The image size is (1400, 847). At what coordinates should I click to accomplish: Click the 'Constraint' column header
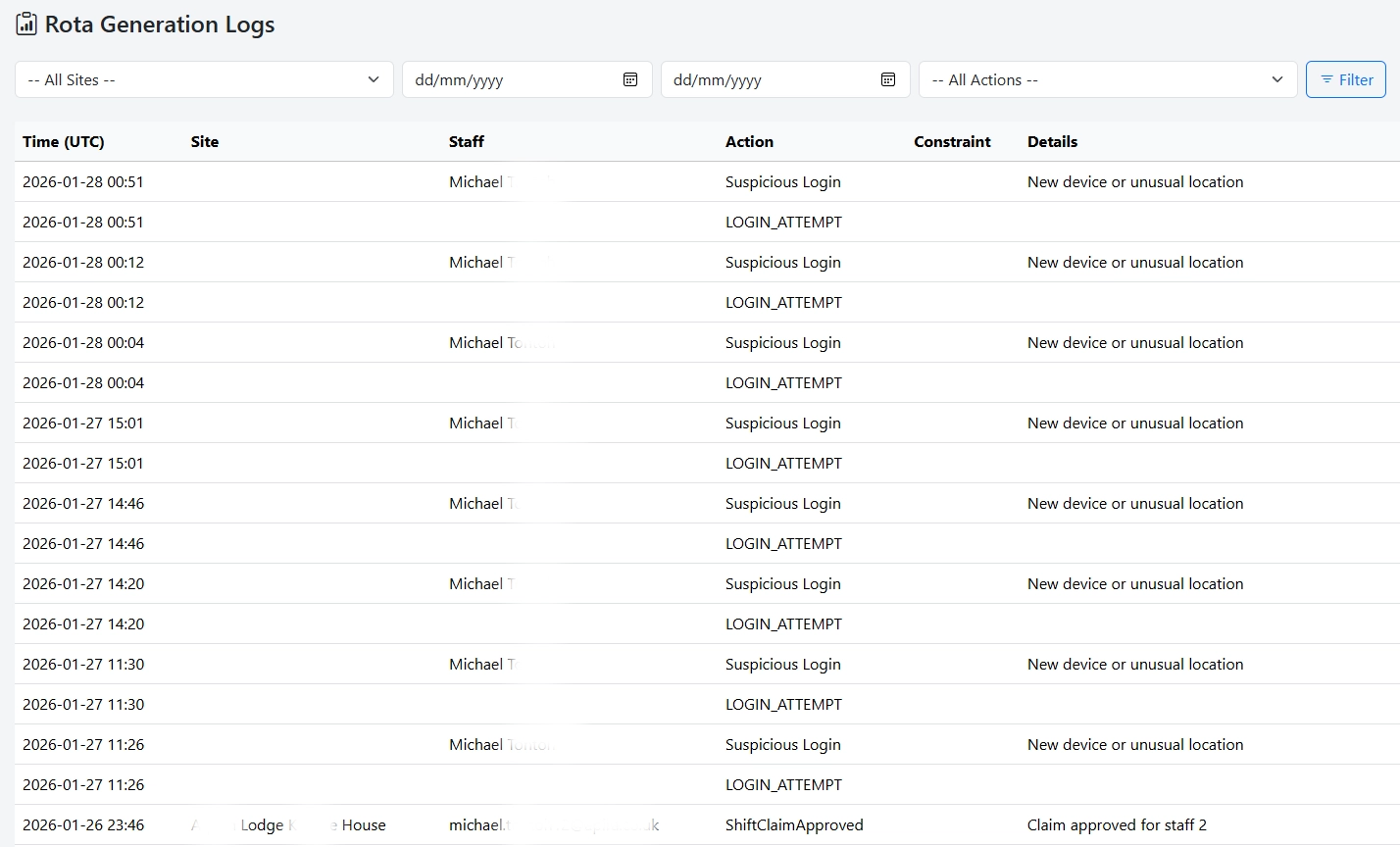click(x=952, y=141)
